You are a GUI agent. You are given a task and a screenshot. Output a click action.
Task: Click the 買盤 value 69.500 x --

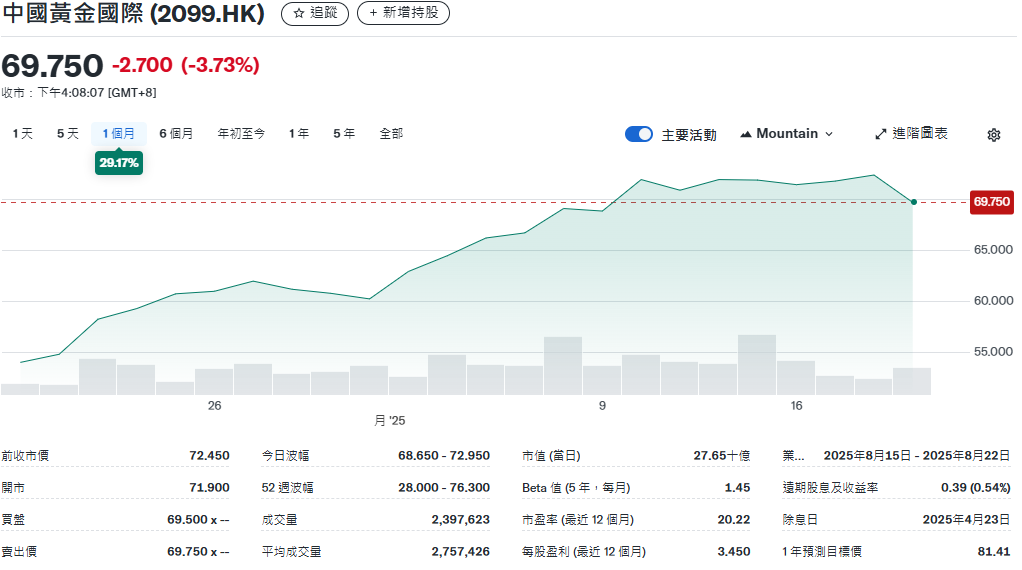[x=198, y=520]
